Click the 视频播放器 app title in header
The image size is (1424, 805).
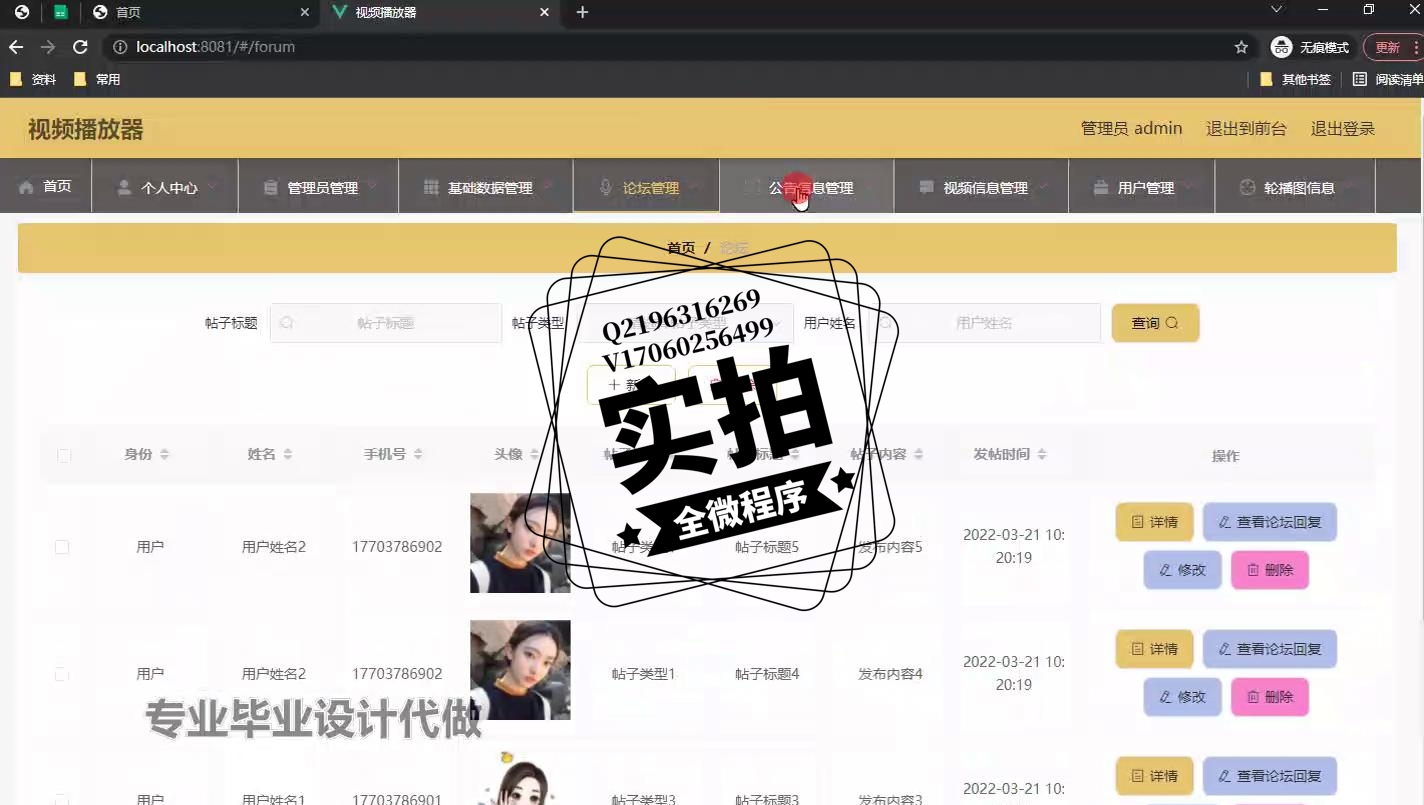pyautogui.click(x=86, y=129)
